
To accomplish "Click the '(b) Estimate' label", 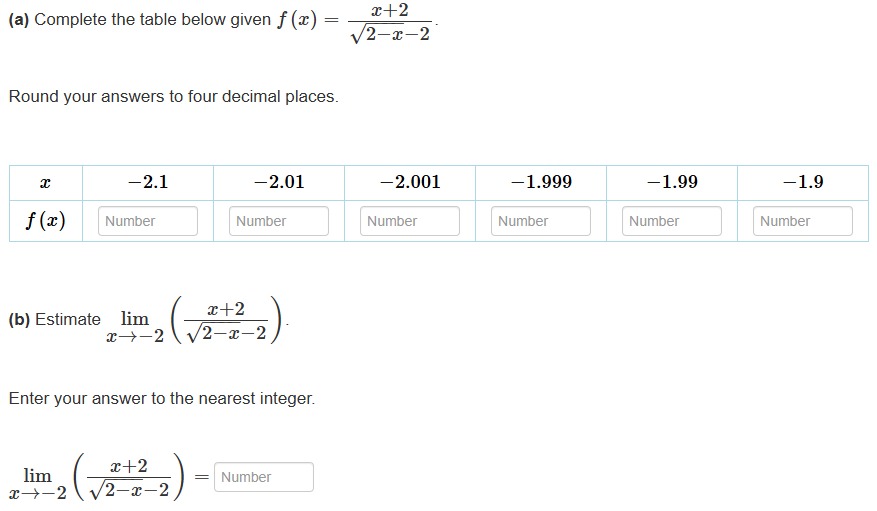I will [x=55, y=319].
